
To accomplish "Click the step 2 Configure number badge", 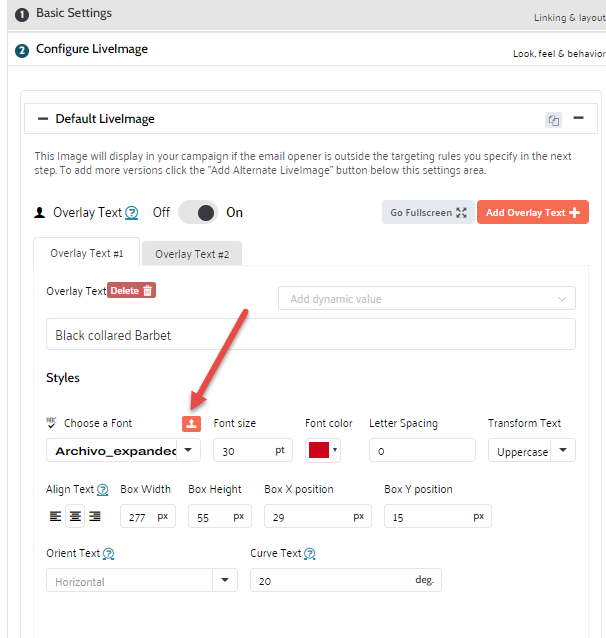I will pyautogui.click(x=22, y=51).
